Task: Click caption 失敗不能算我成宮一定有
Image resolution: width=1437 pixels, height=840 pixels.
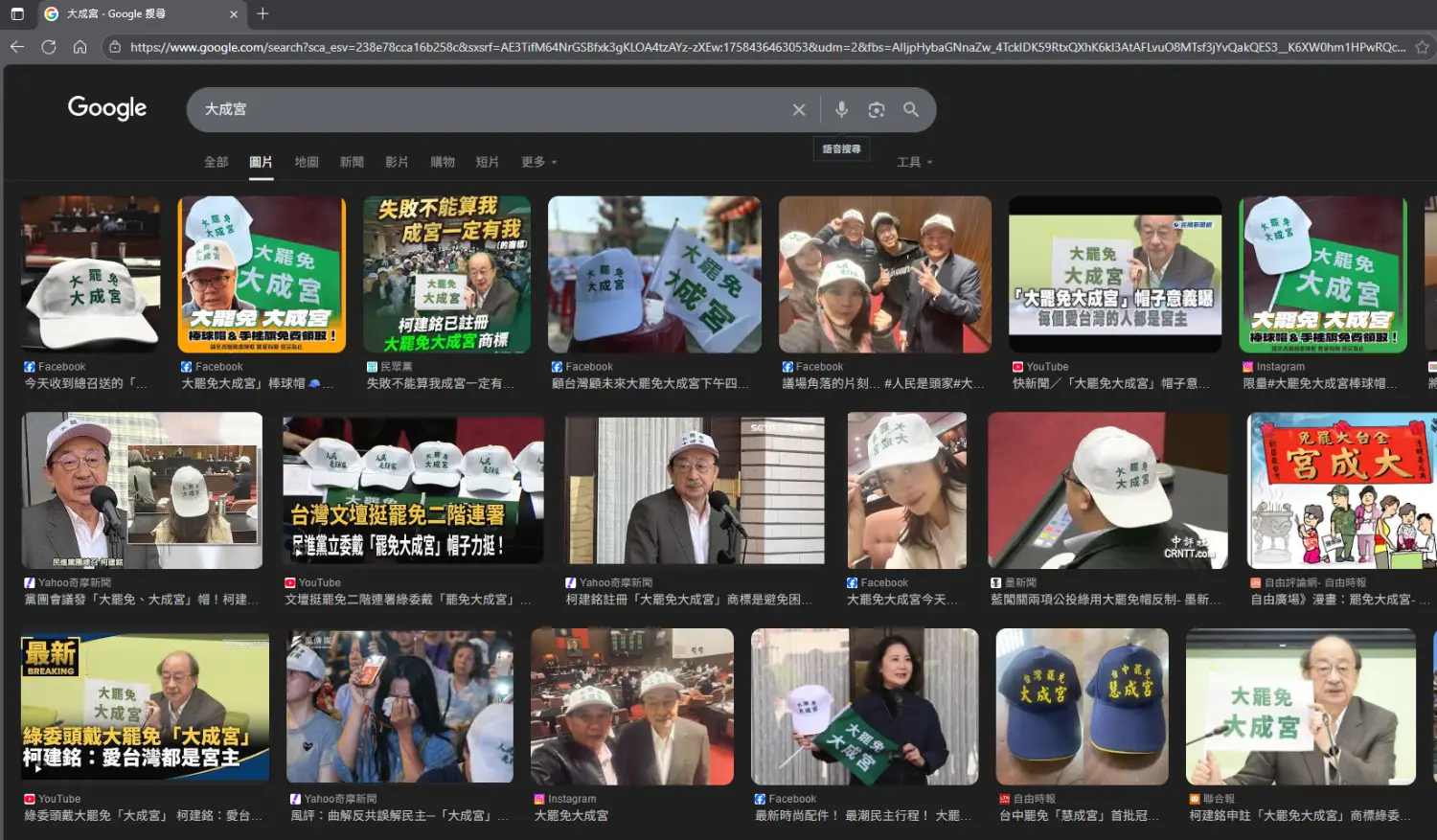Action: click(x=441, y=384)
